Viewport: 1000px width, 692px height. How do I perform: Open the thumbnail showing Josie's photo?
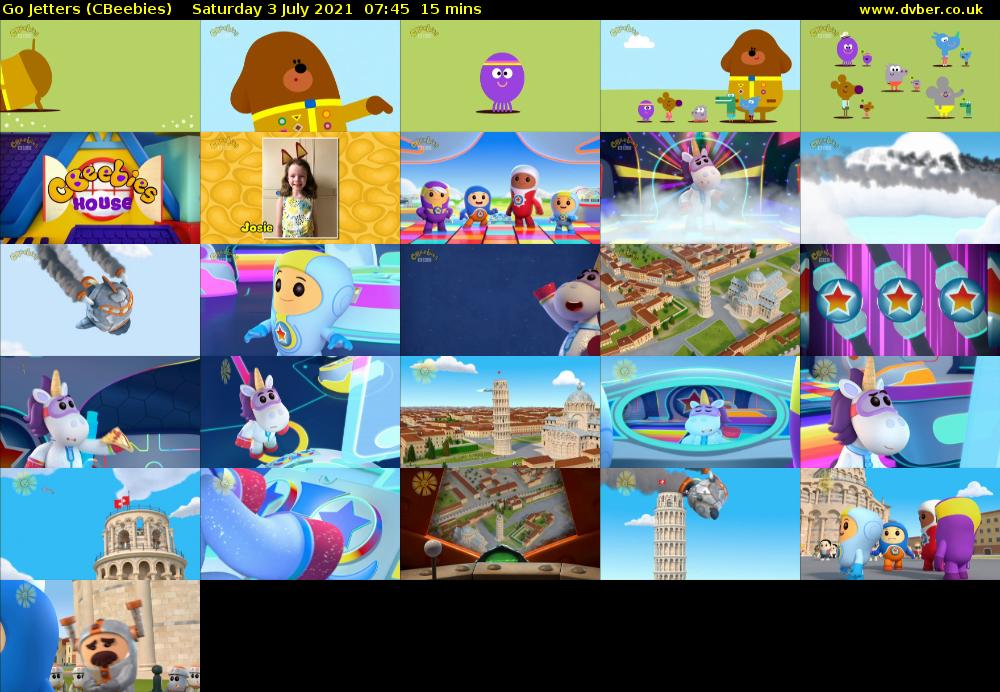click(x=300, y=188)
